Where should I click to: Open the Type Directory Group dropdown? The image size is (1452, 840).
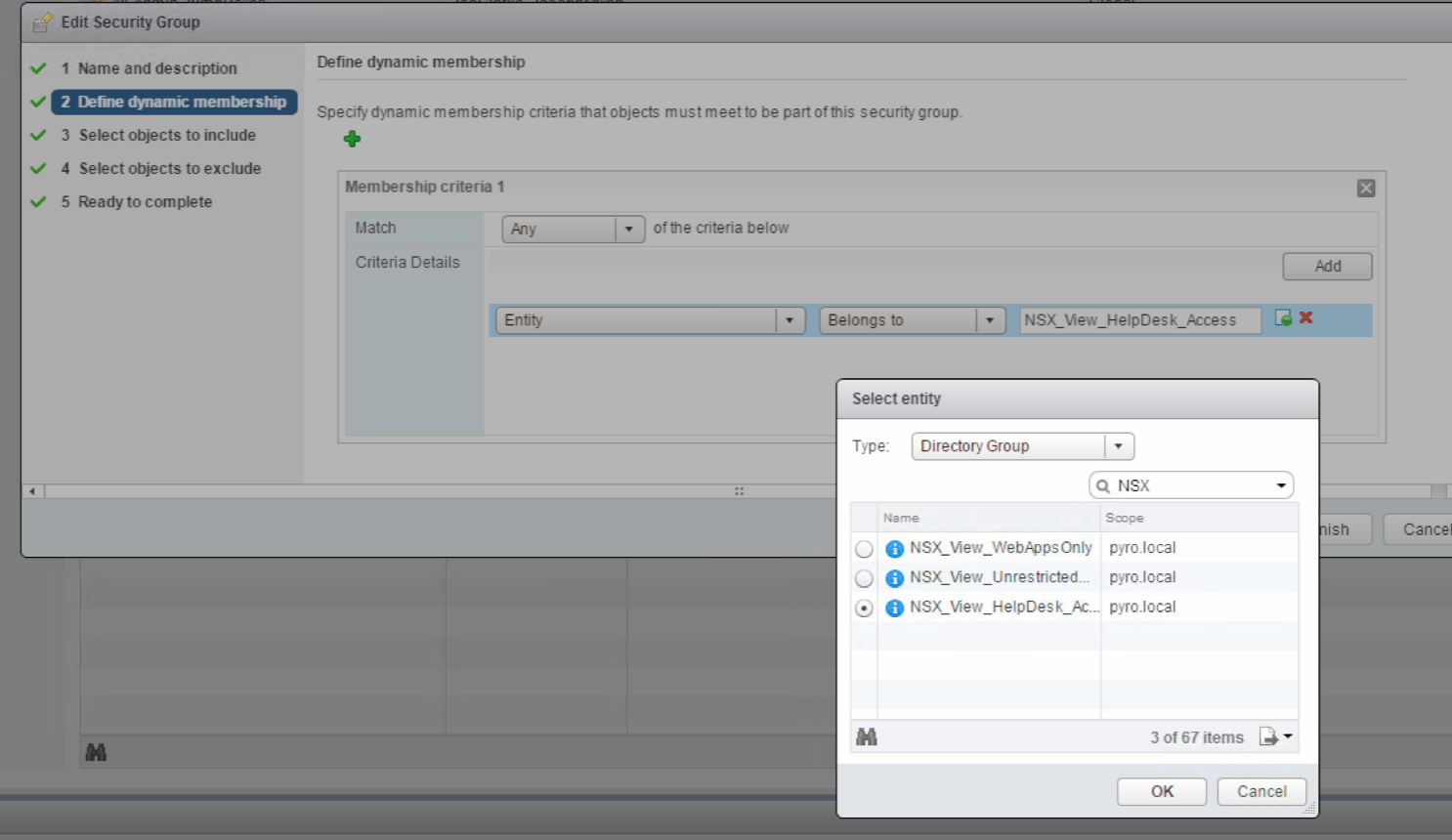pos(1118,446)
